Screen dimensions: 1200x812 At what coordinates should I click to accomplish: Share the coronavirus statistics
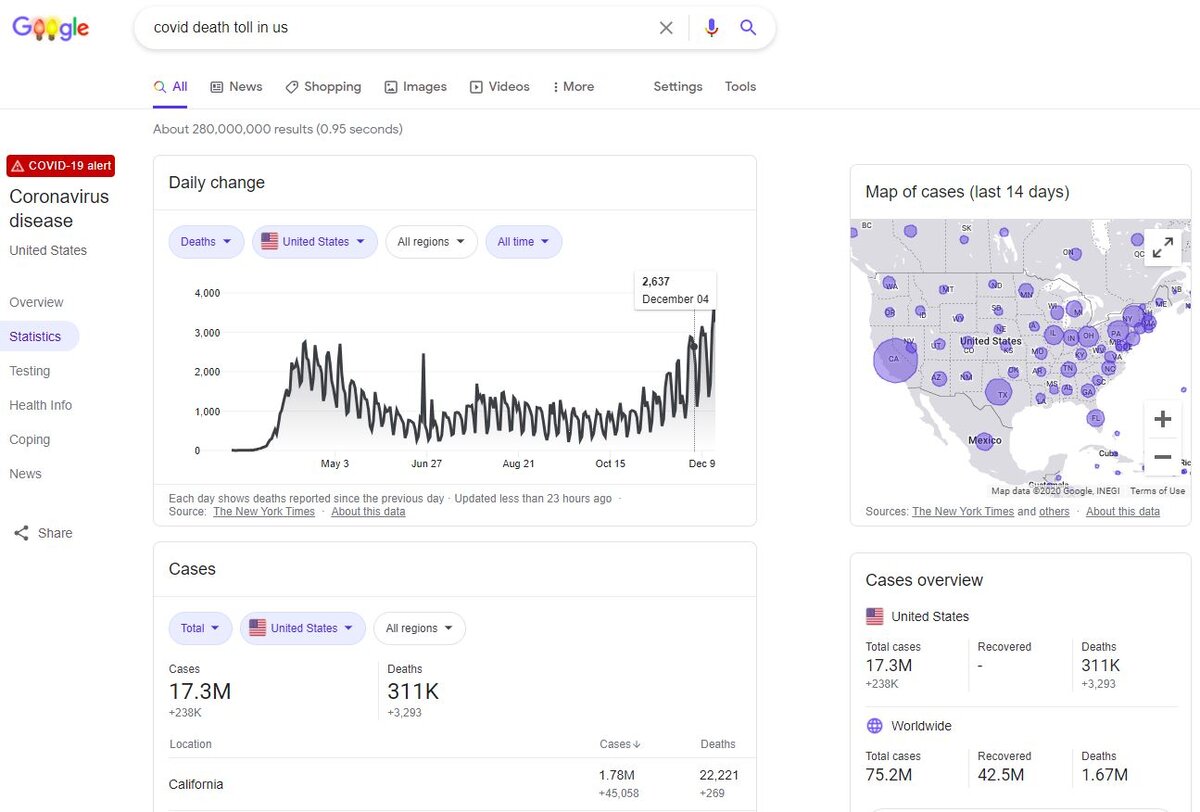pos(43,533)
